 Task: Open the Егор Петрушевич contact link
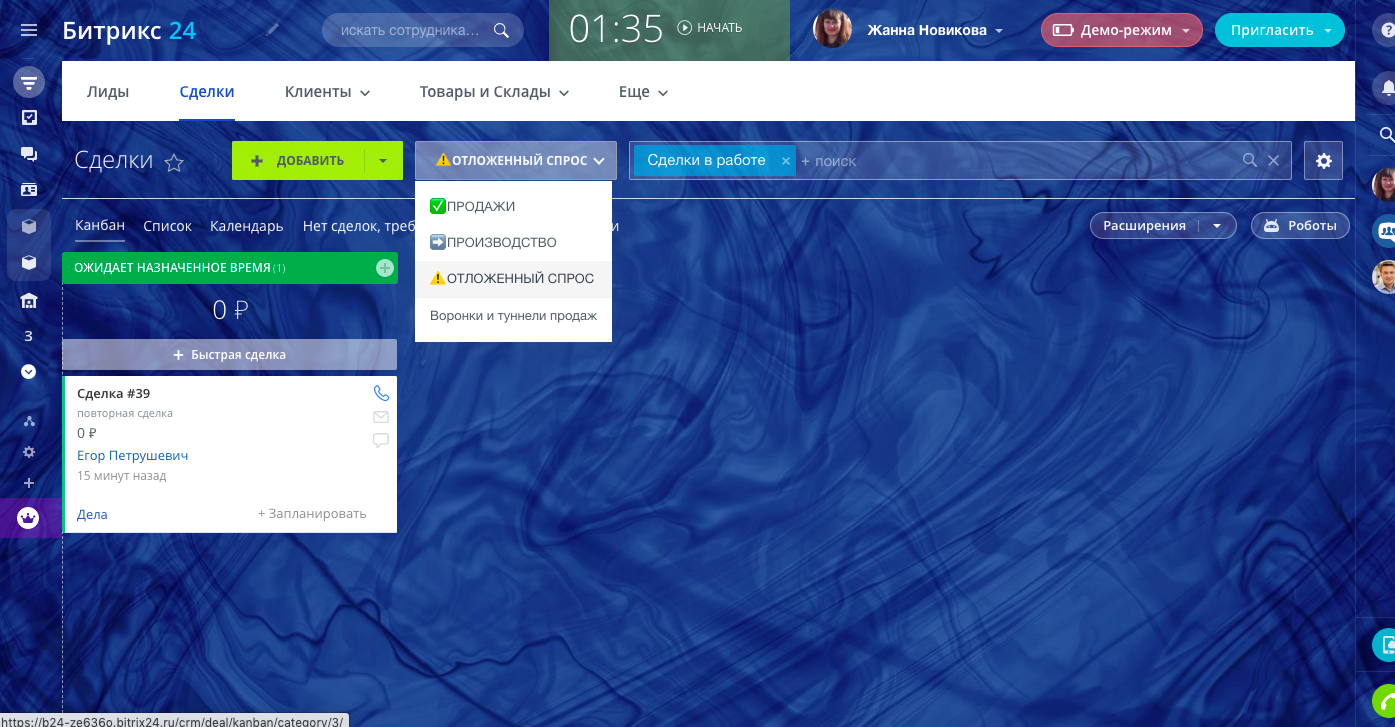133,456
